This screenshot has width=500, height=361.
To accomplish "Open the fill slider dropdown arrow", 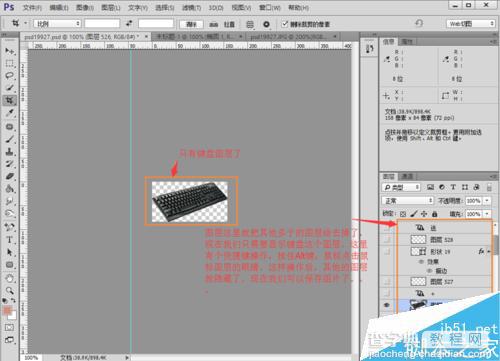I will point(487,214).
